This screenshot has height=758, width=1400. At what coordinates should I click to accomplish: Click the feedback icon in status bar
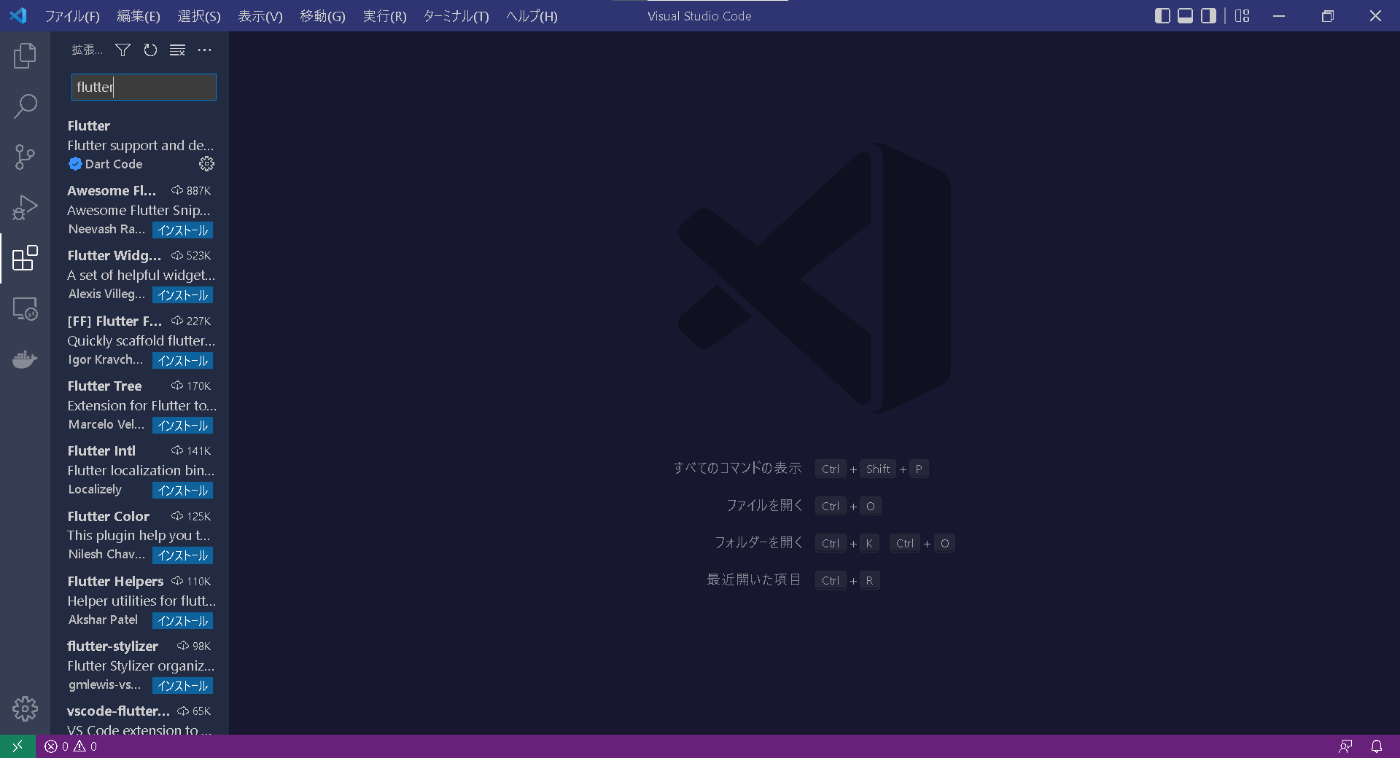pos(1346,746)
